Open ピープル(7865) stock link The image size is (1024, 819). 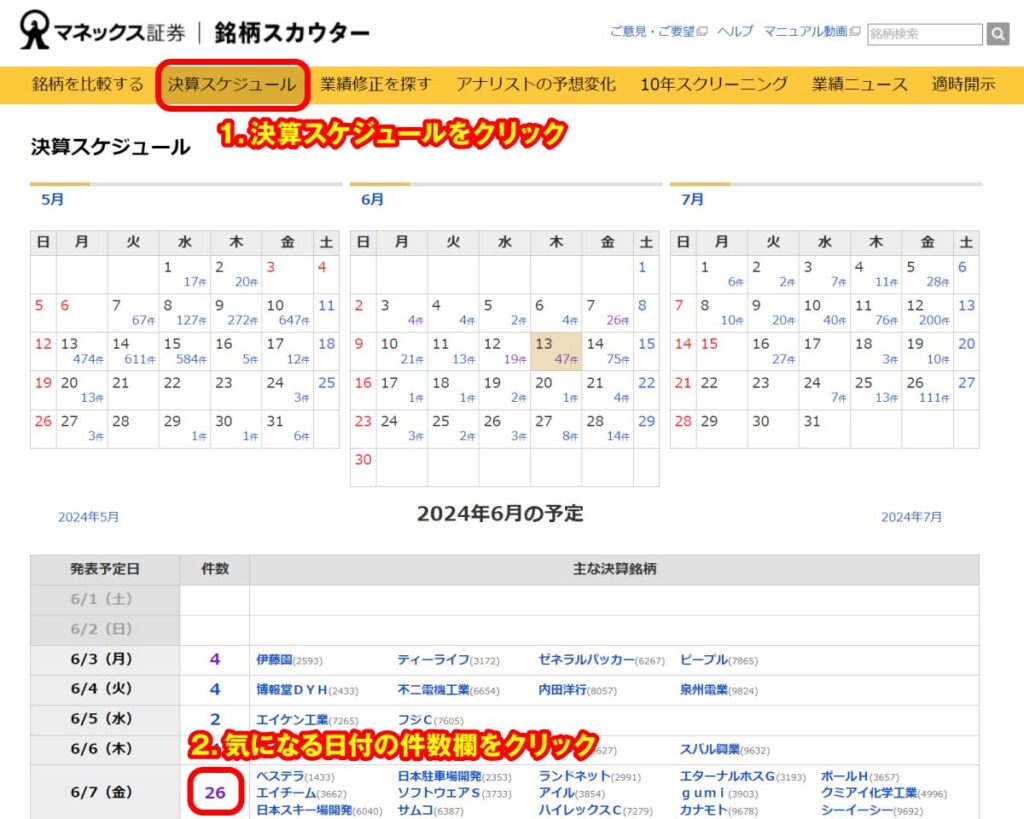(718, 660)
